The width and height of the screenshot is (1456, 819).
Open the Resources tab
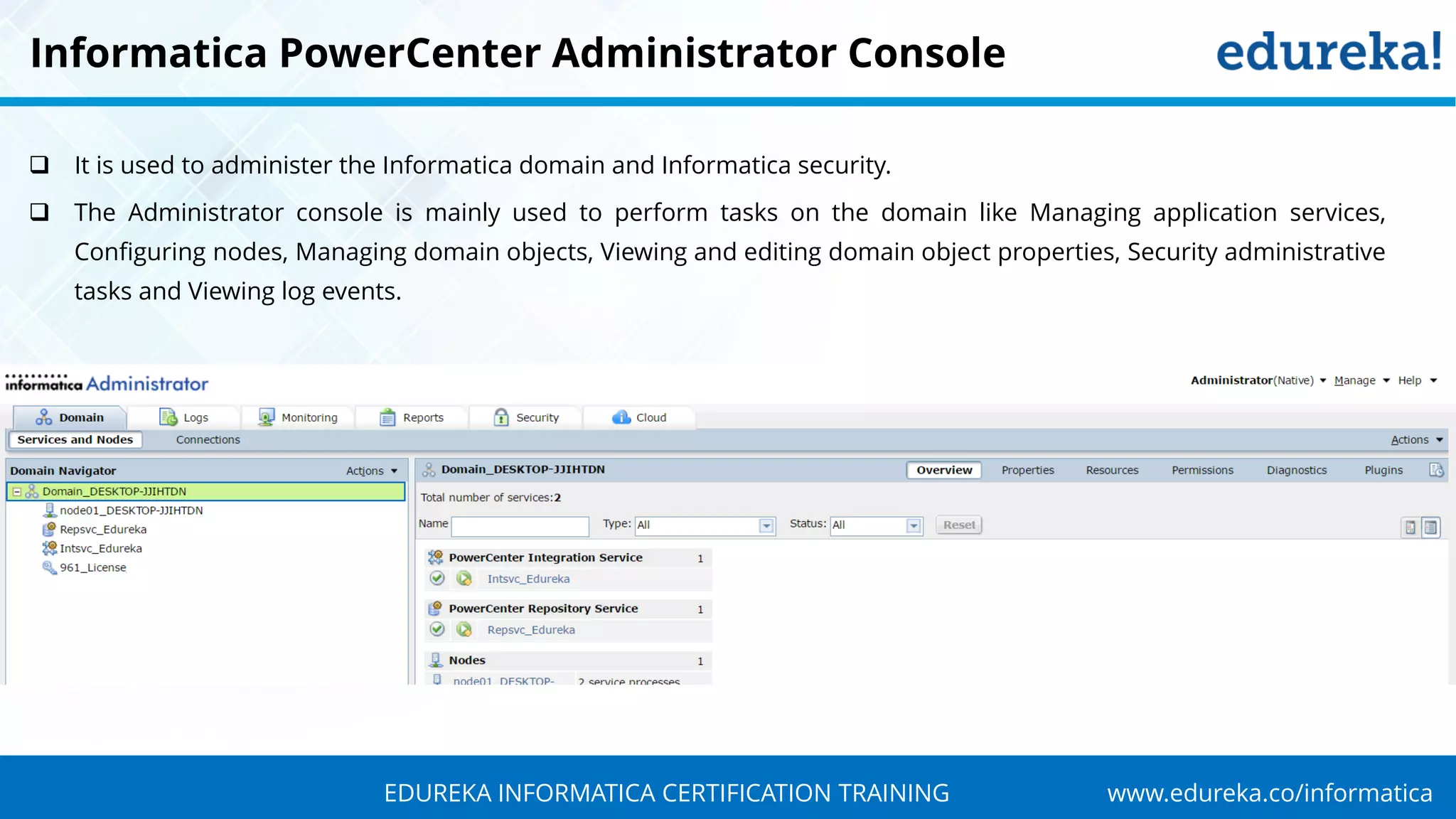tap(1112, 470)
